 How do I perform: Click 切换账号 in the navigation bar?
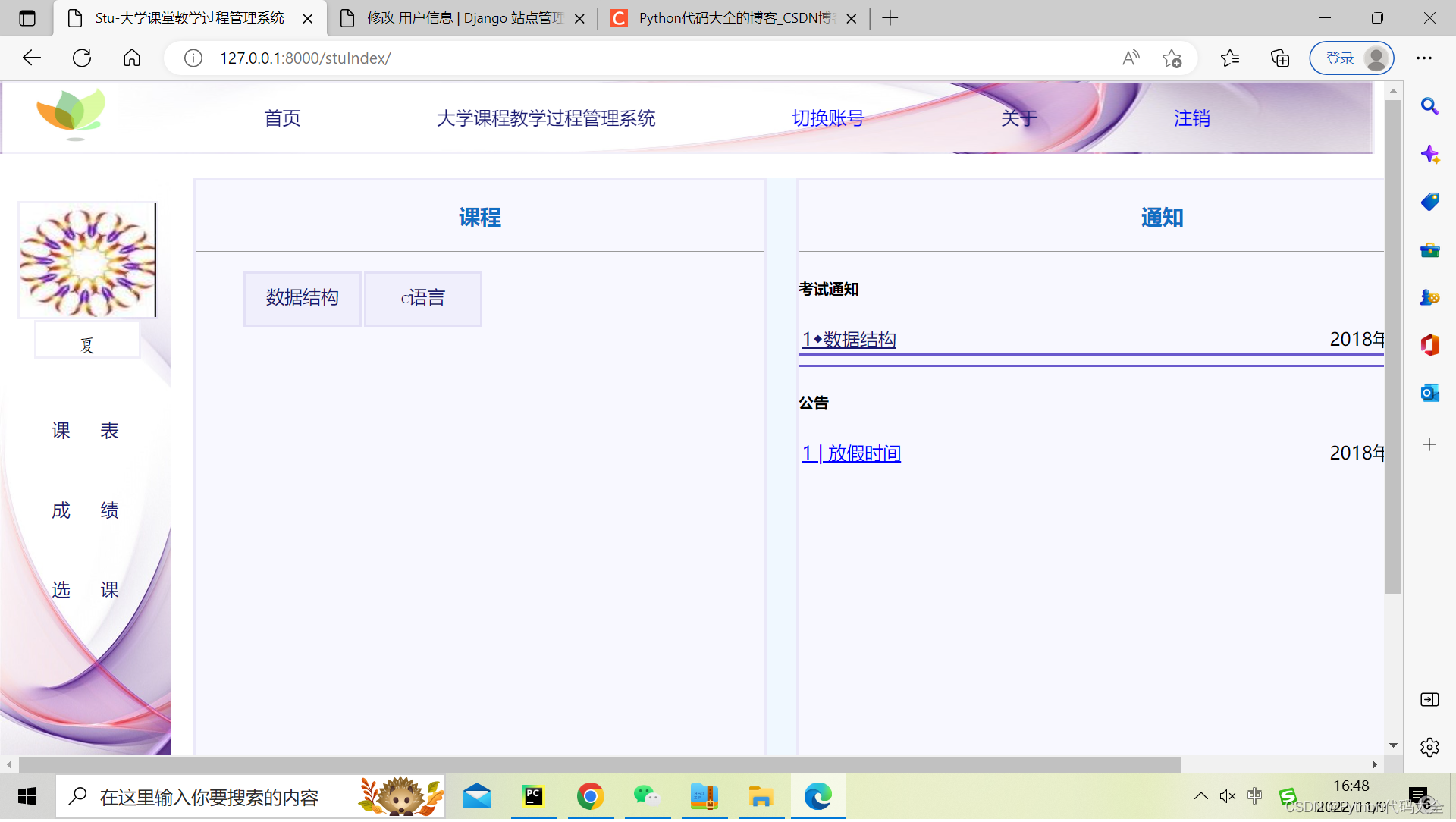(x=827, y=118)
